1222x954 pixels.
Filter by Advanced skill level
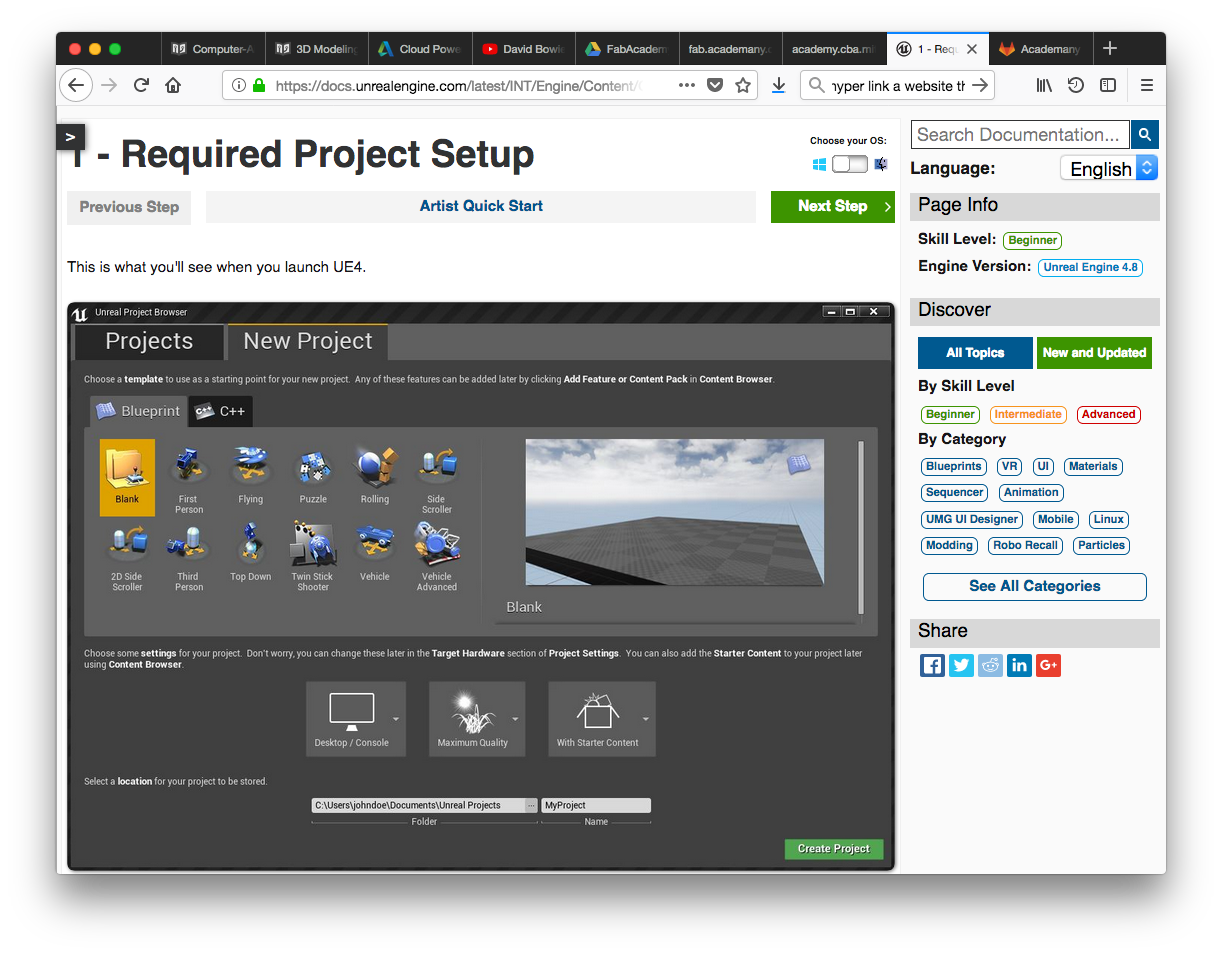point(1108,414)
